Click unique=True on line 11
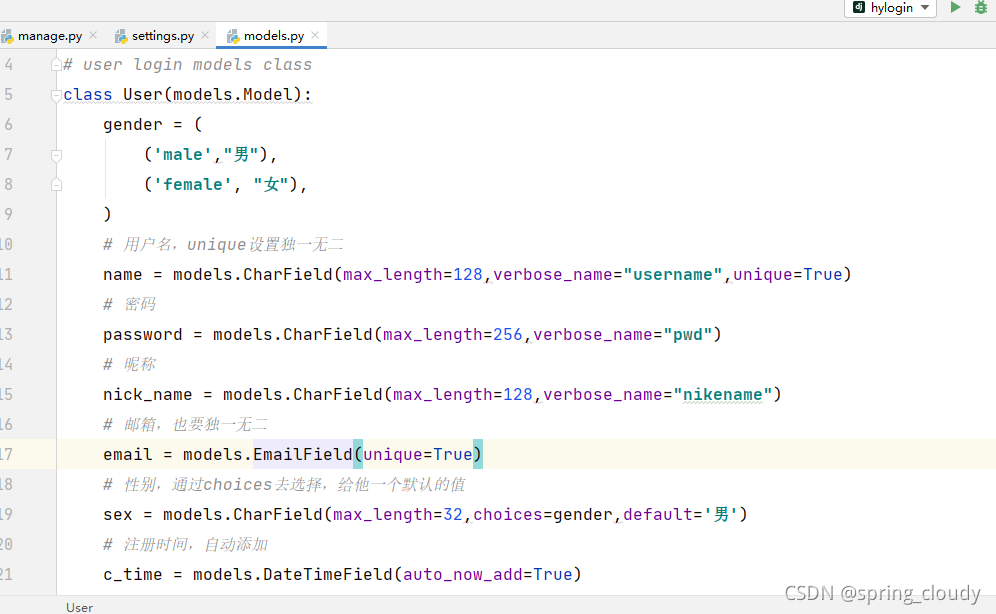The width and height of the screenshot is (996, 614). [x=788, y=274]
